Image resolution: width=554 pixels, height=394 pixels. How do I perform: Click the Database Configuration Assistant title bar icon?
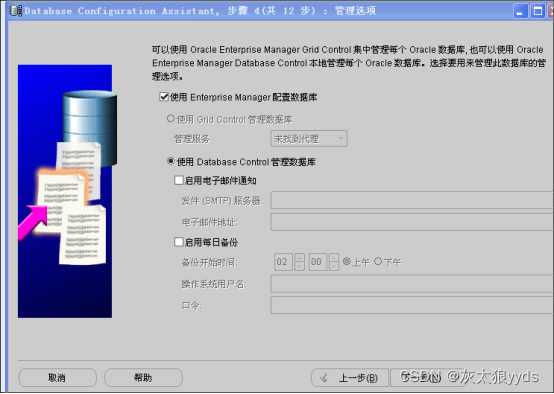tap(16, 11)
